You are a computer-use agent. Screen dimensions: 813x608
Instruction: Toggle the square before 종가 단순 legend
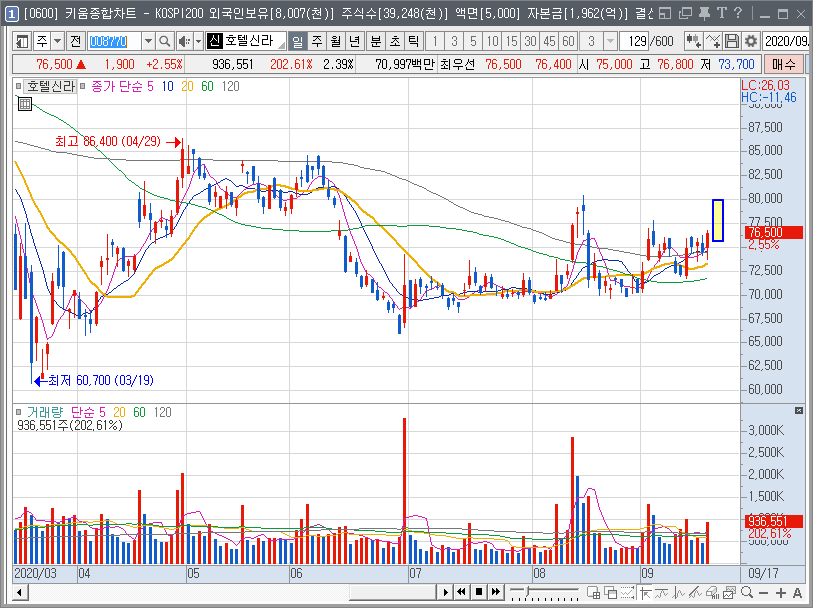[x=82, y=86]
